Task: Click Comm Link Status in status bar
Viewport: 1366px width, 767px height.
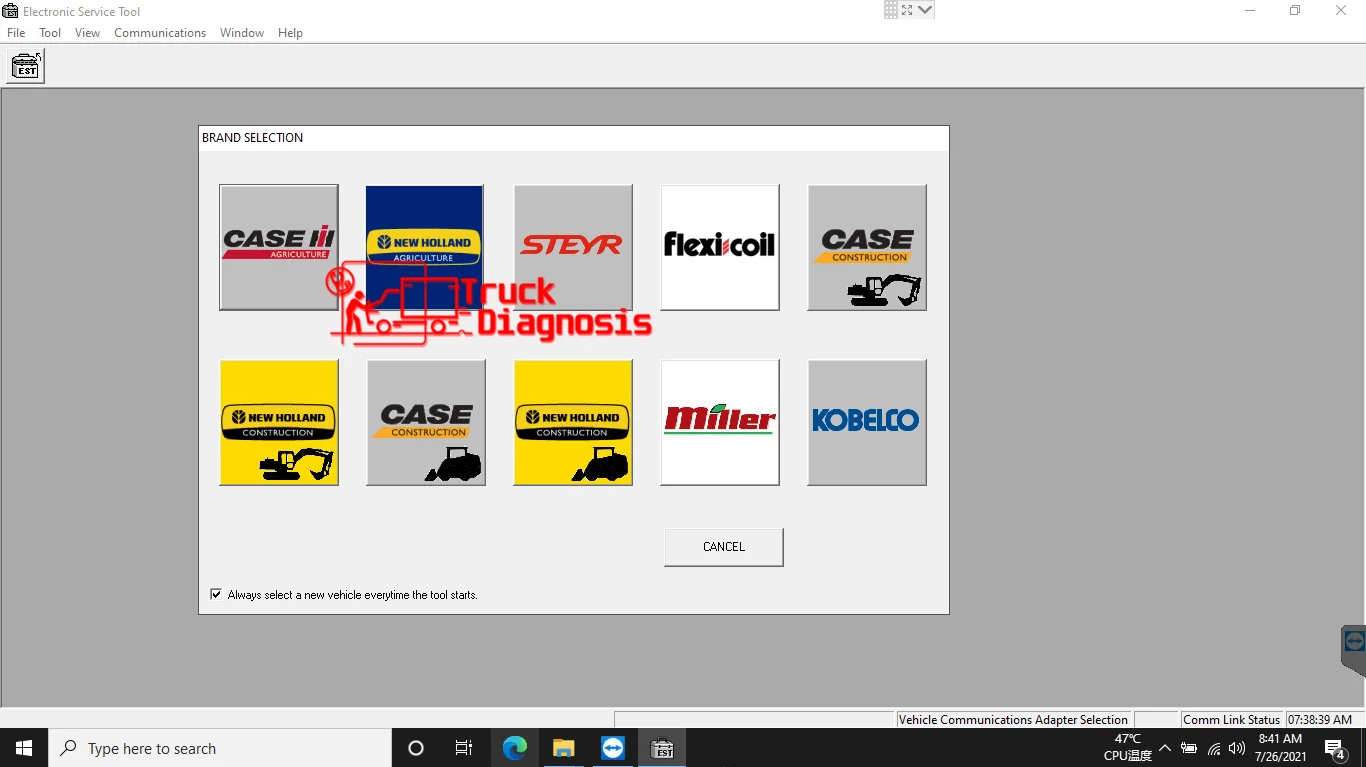Action: pos(1231,719)
